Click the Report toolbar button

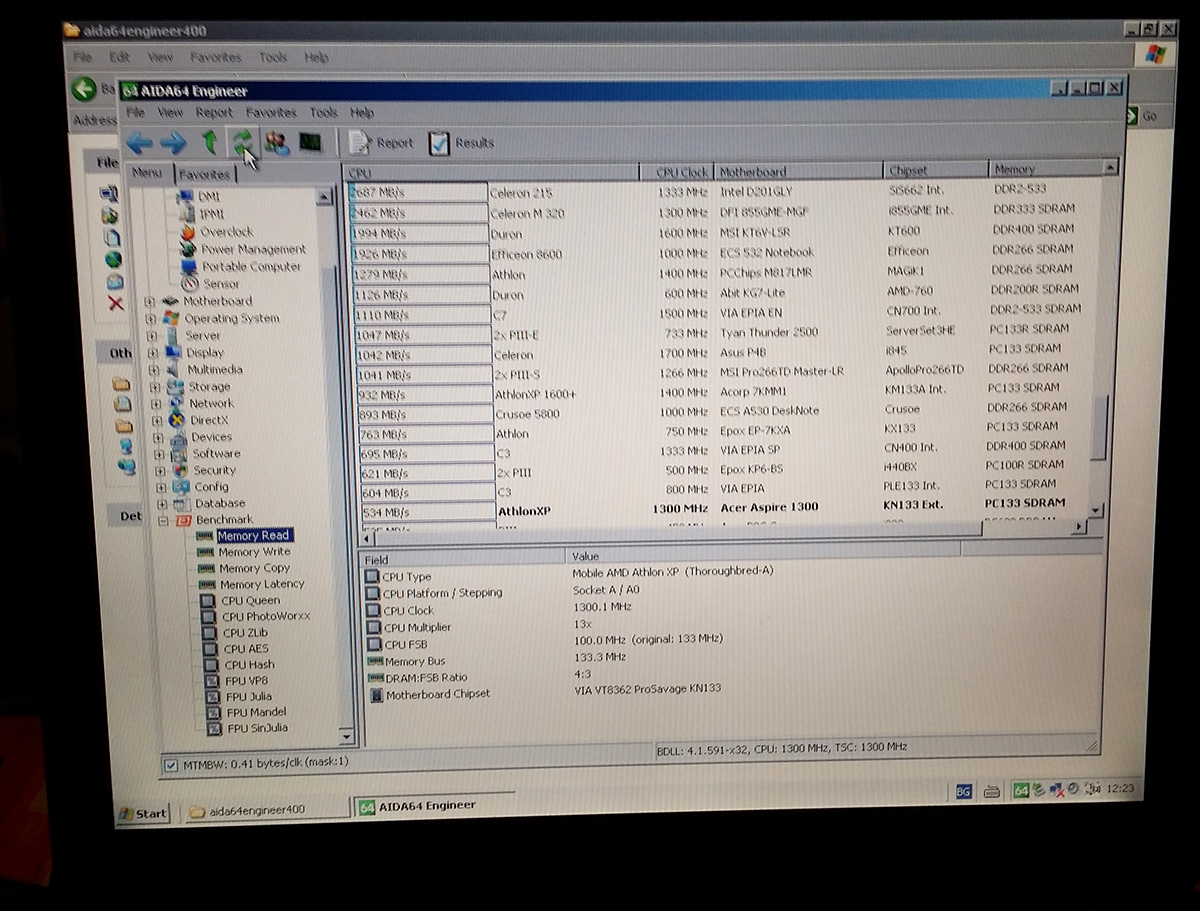click(x=381, y=143)
